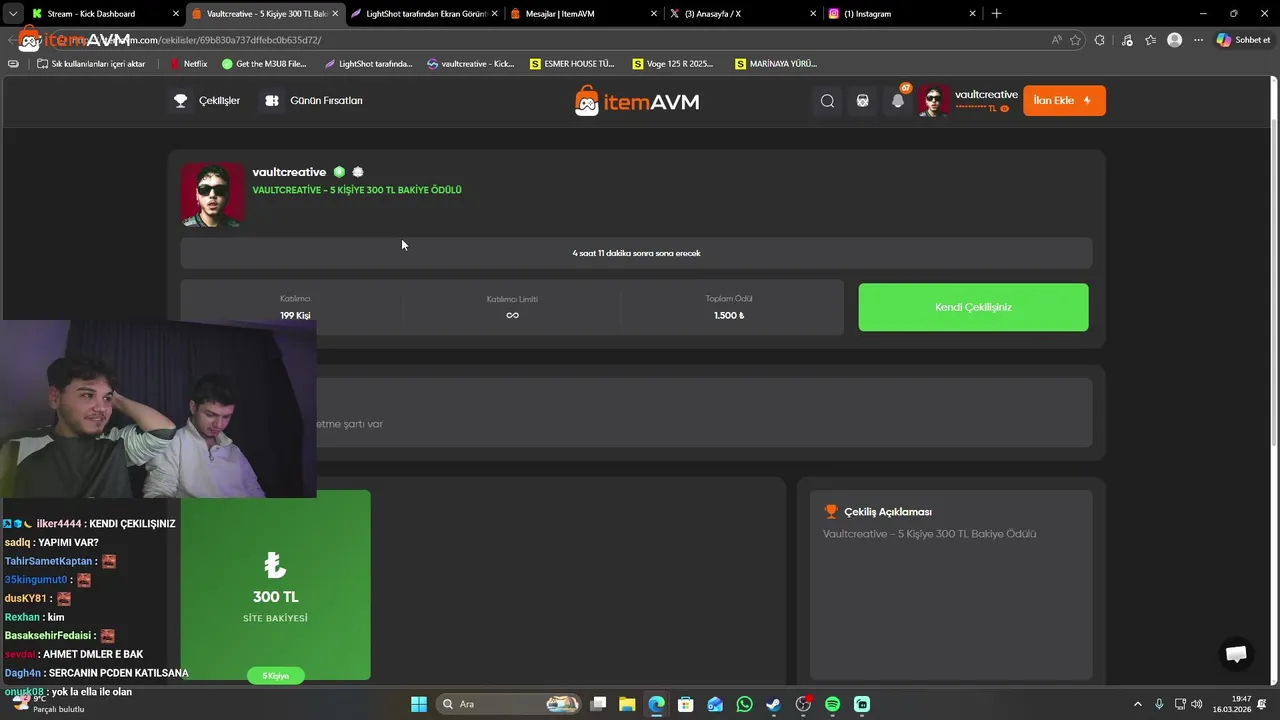1280x720 pixels.
Task: Add page to favorites star icon
Action: 1076,40
